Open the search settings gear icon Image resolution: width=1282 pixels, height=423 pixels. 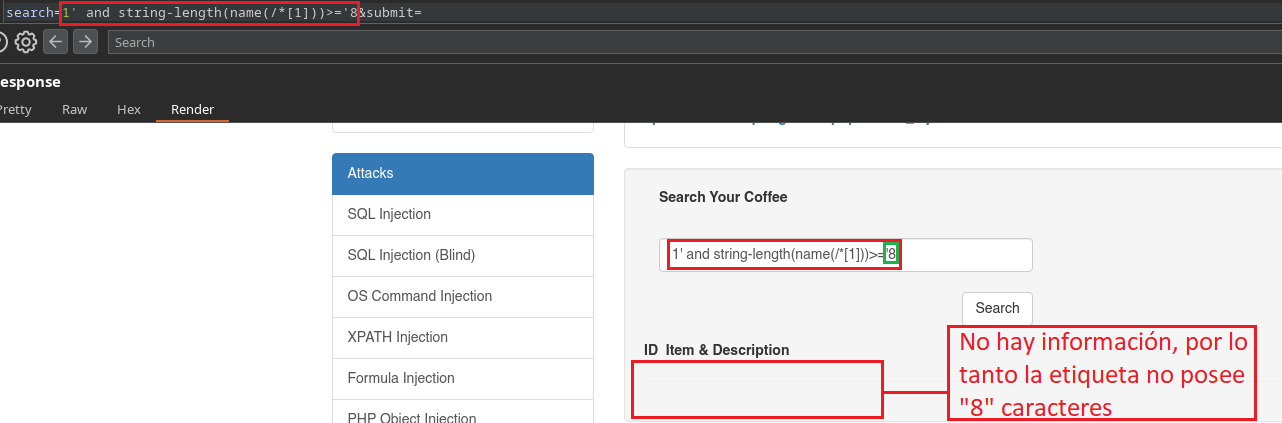click(x=26, y=42)
